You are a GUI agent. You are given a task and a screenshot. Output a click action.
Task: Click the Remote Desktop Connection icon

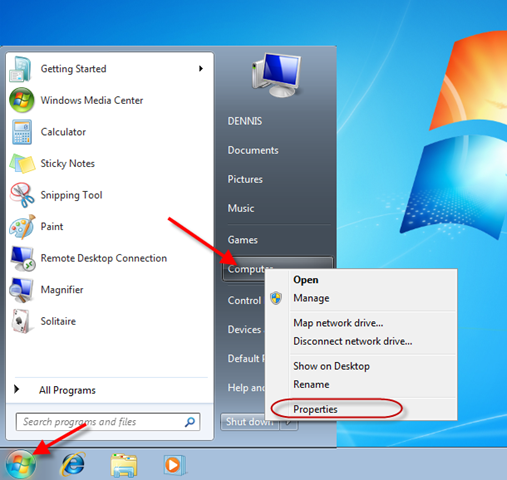tap(23, 258)
